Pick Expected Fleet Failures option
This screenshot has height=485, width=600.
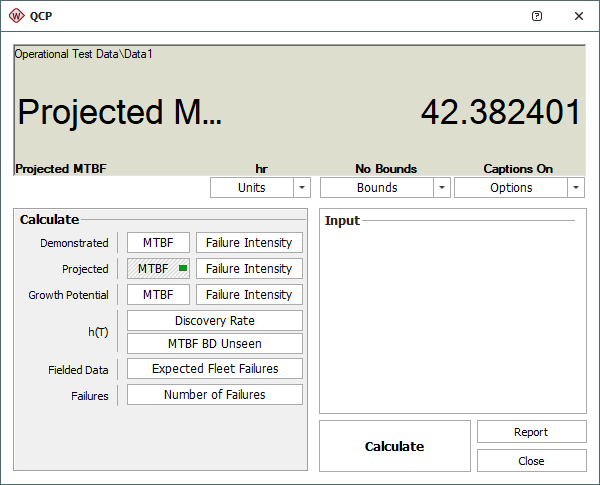pyautogui.click(x=214, y=369)
